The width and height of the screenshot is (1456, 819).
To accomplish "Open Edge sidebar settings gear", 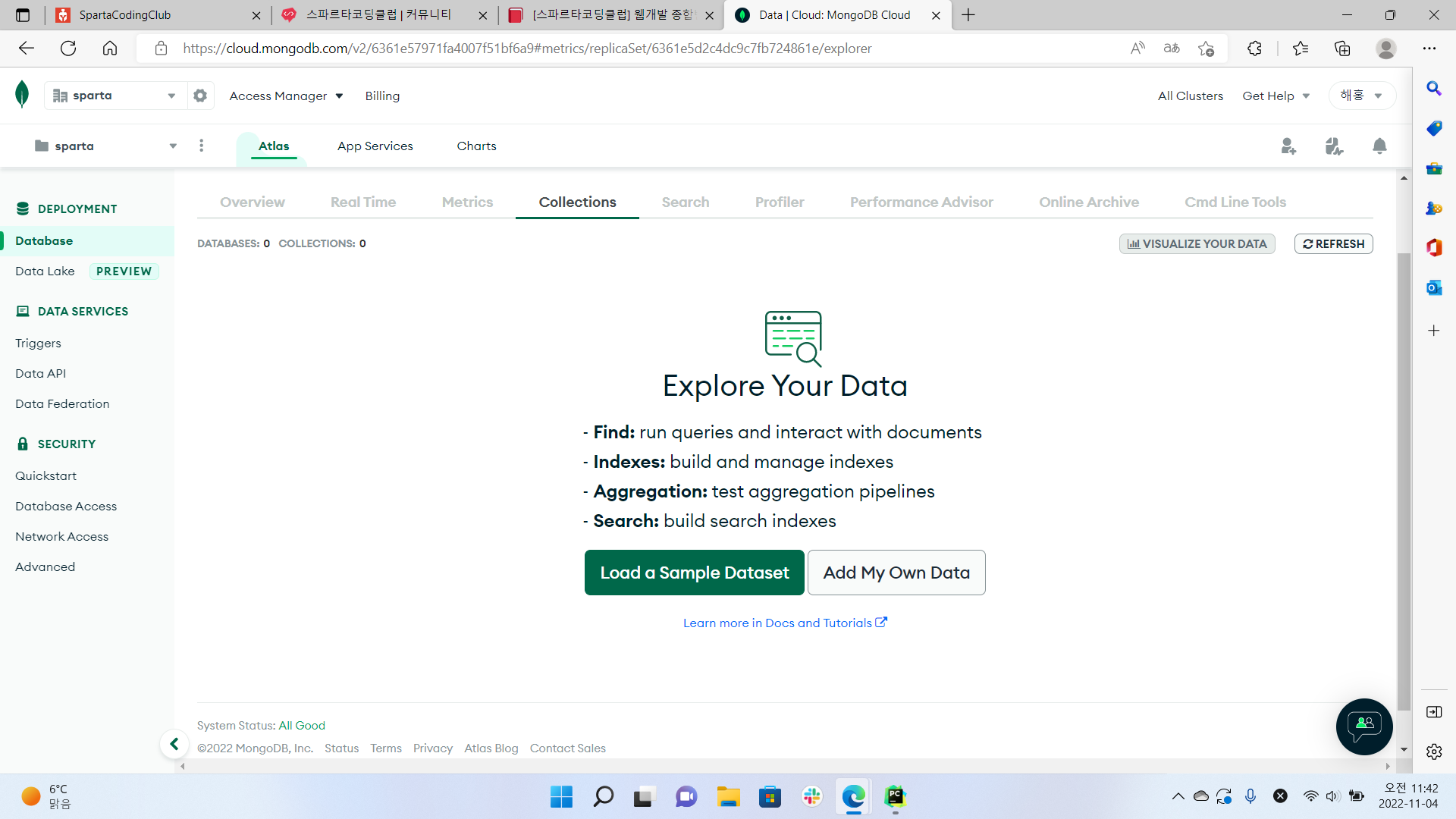I will (x=1434, y=752).
